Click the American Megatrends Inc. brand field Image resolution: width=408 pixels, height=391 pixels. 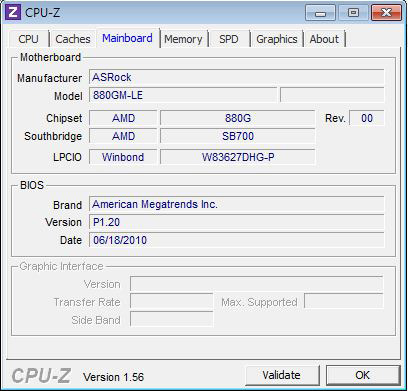point(236,204)
